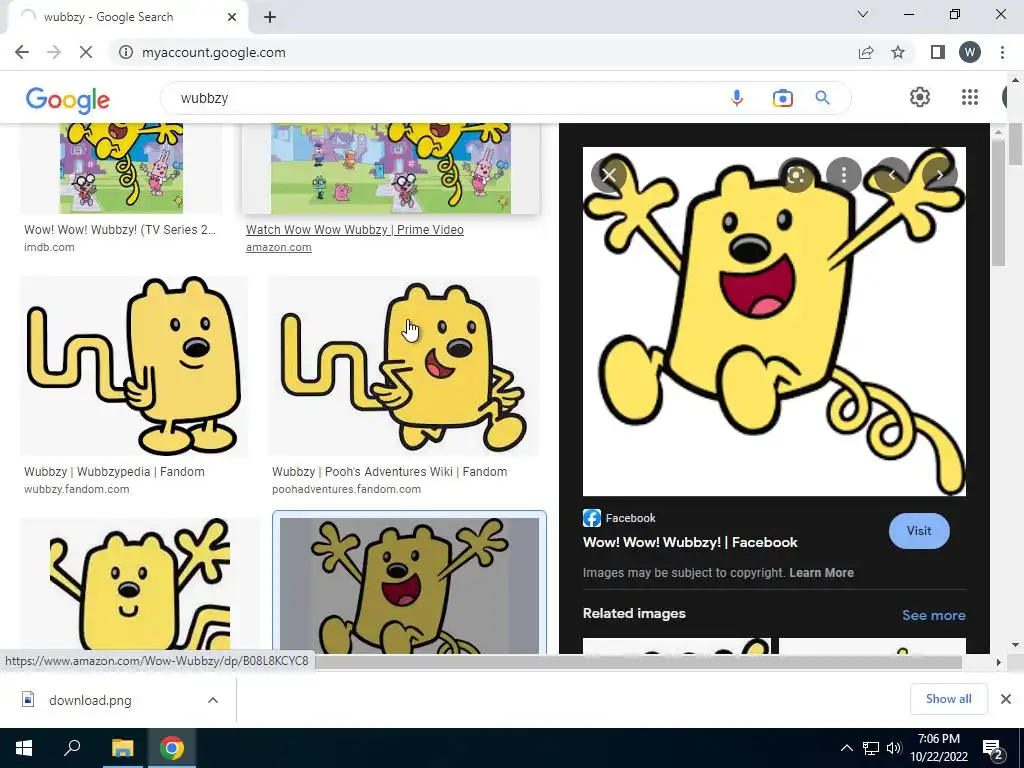Open Chrome profile avatar W
This screenshot has height=768, width=1024.
point(970,52)
